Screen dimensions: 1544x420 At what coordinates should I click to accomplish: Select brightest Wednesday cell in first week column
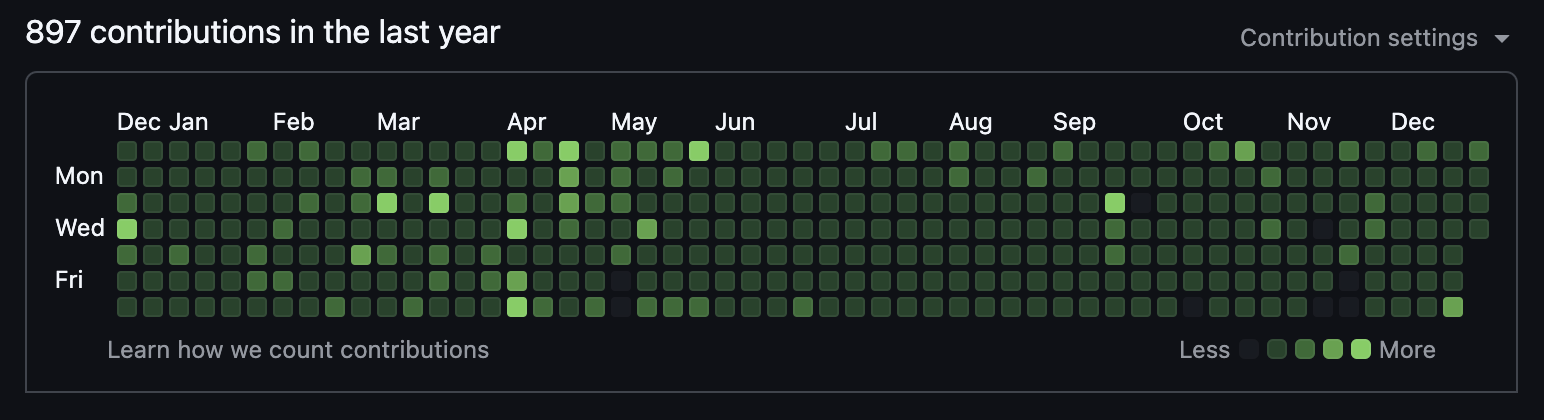click(x=127, y=229)
